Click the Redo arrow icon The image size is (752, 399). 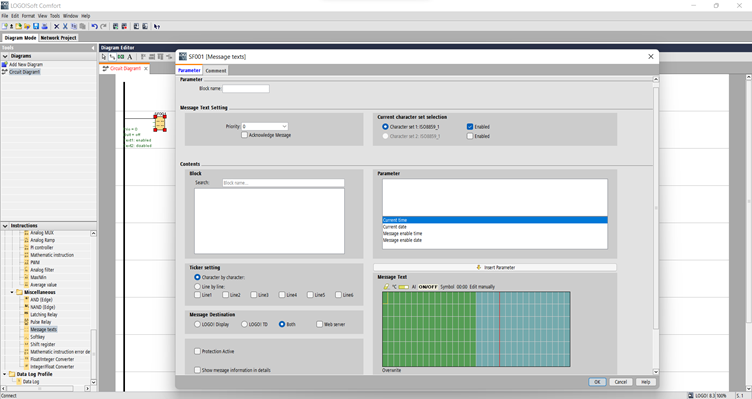click(103, 26)
